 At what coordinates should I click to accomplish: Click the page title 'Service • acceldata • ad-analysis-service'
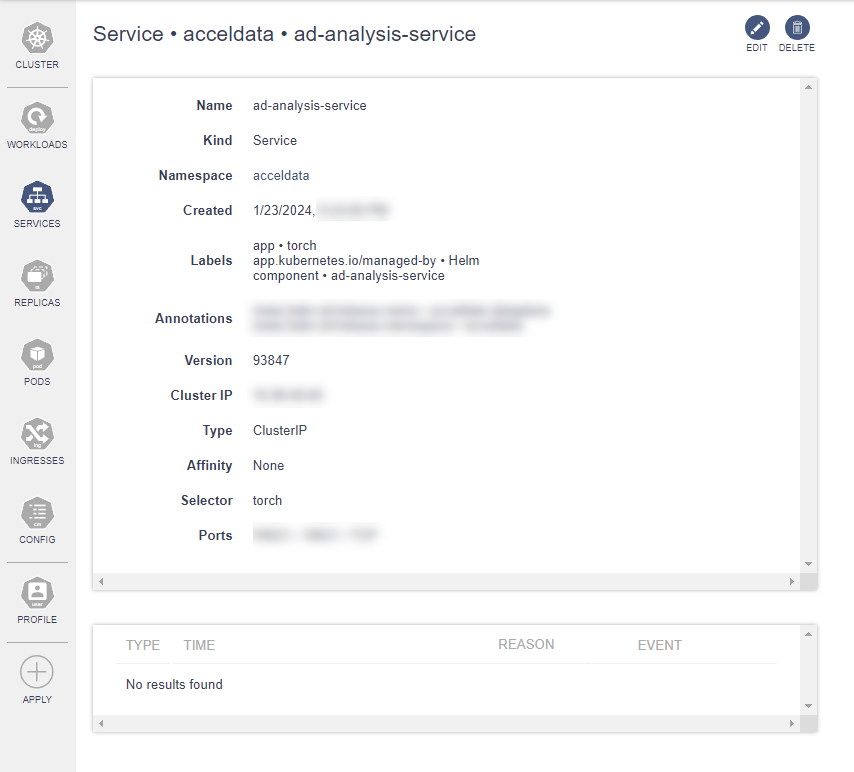[284, 34]
